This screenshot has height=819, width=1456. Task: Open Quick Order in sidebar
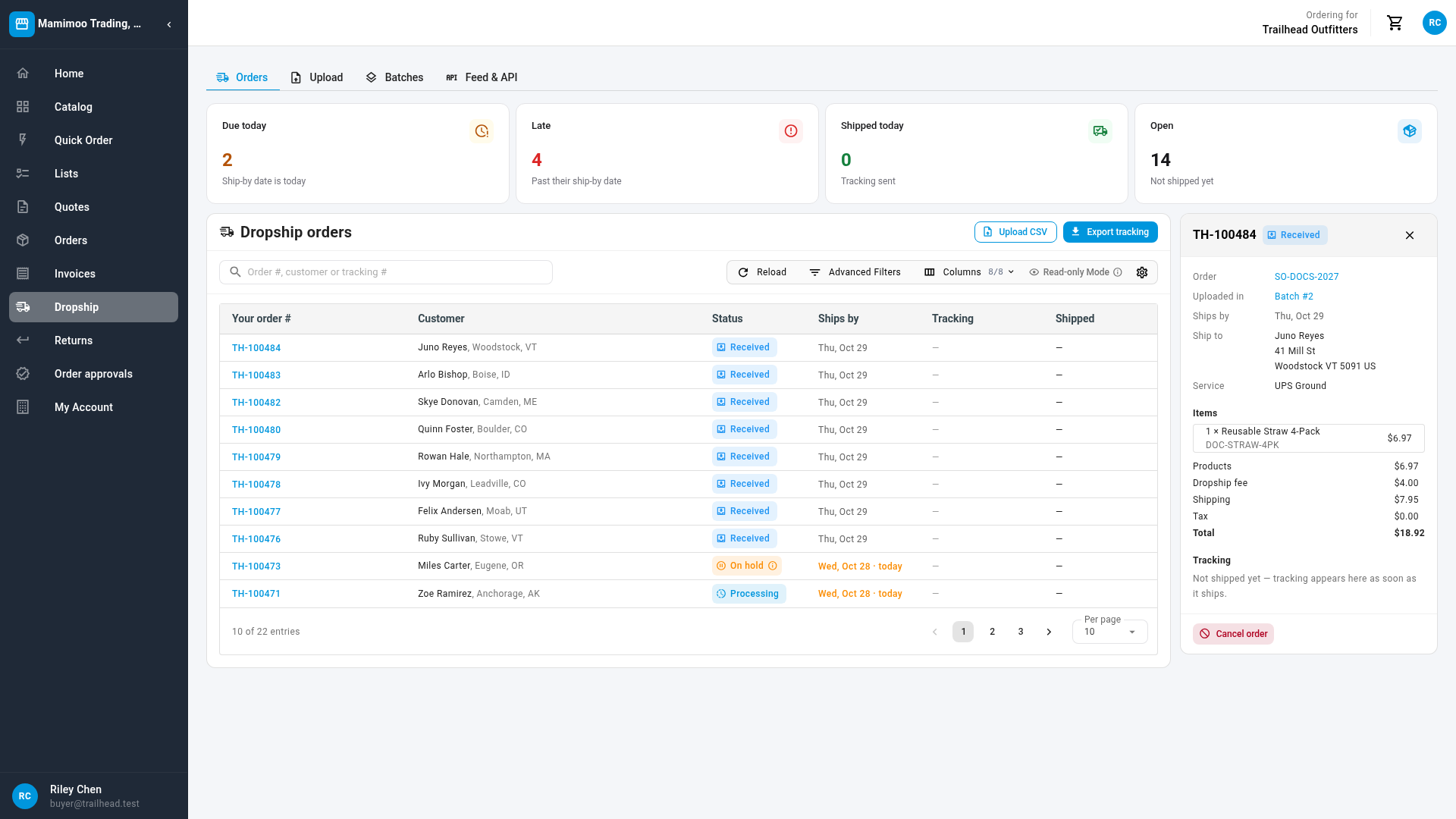point(93,140)
